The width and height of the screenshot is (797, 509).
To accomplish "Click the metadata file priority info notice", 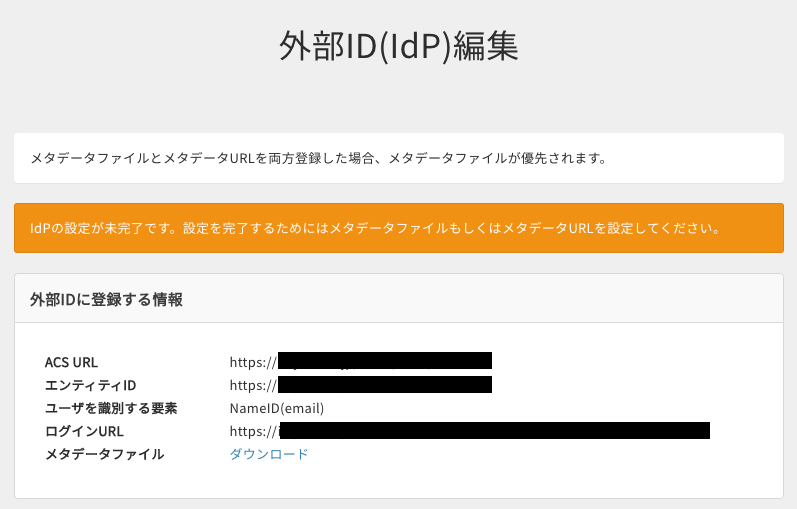I will click(x=398, y=158).
